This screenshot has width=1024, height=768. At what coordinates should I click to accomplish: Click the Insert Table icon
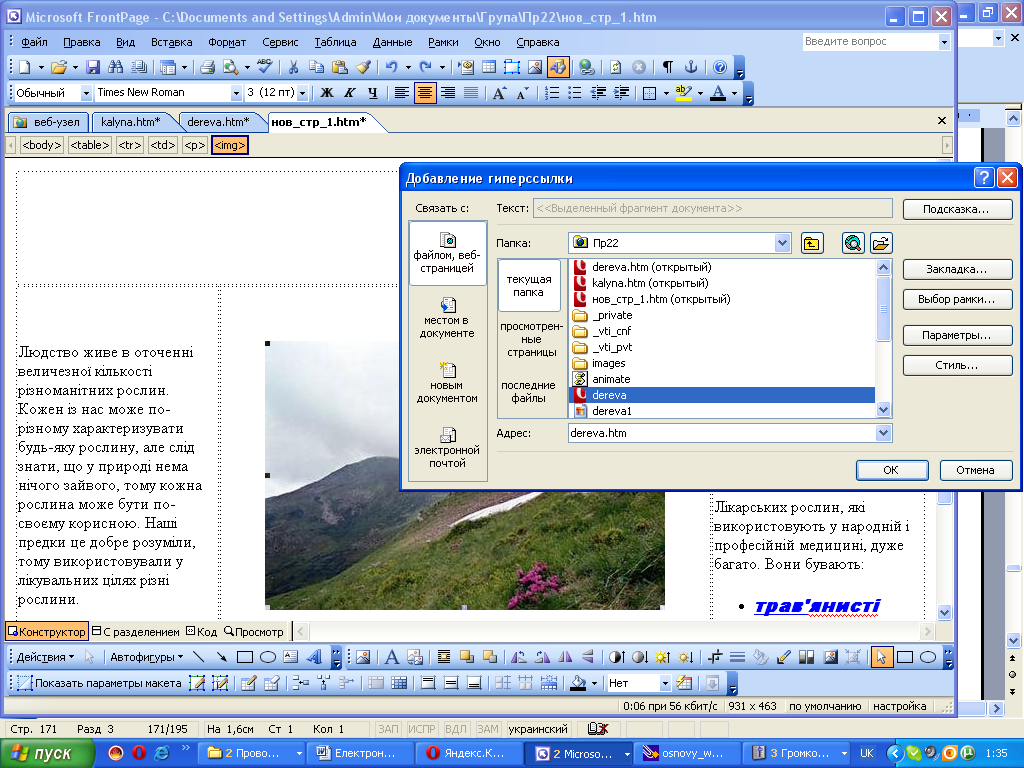[488, 67]
